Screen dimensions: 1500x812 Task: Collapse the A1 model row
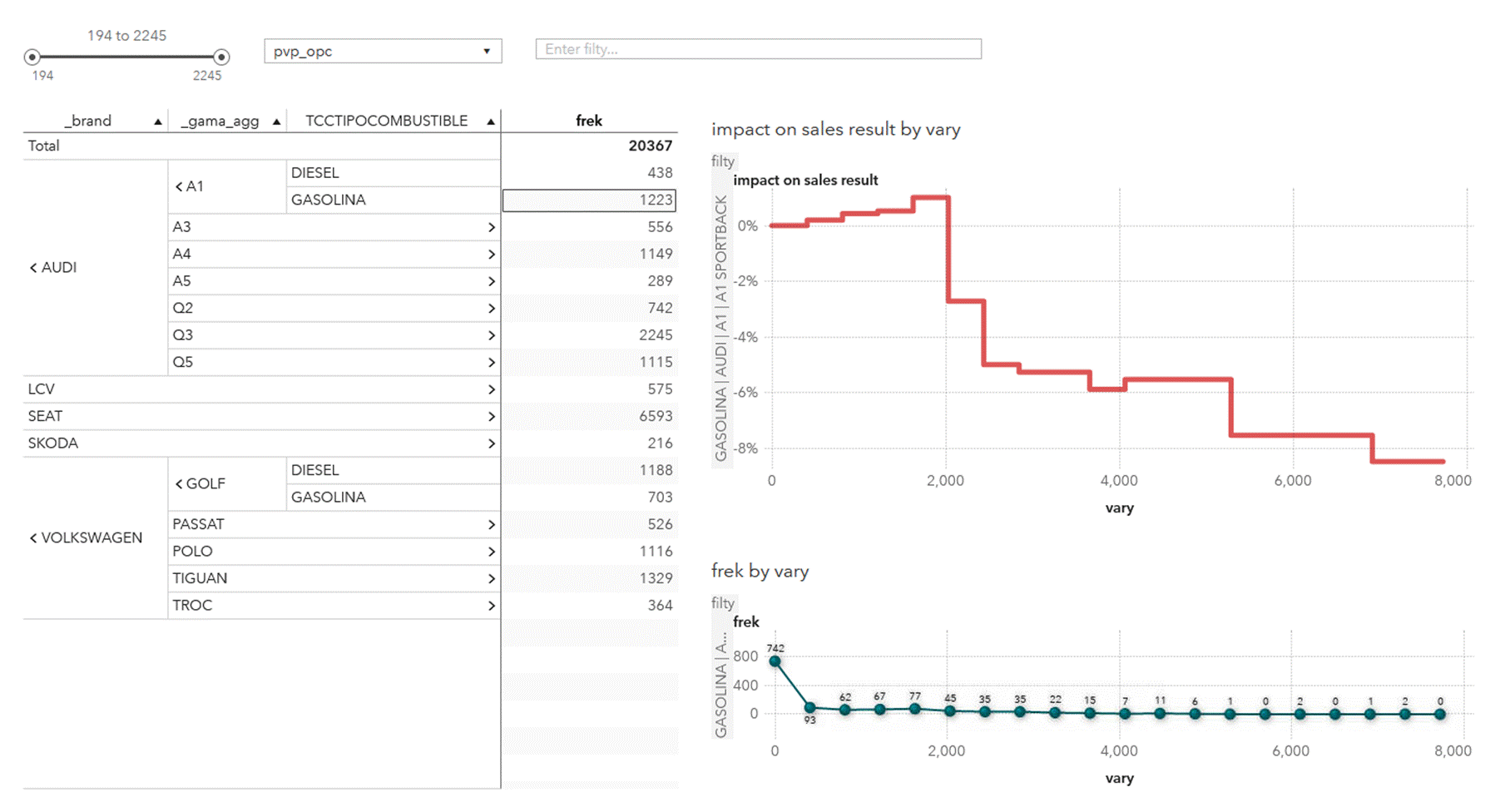[x=179, y=186]
